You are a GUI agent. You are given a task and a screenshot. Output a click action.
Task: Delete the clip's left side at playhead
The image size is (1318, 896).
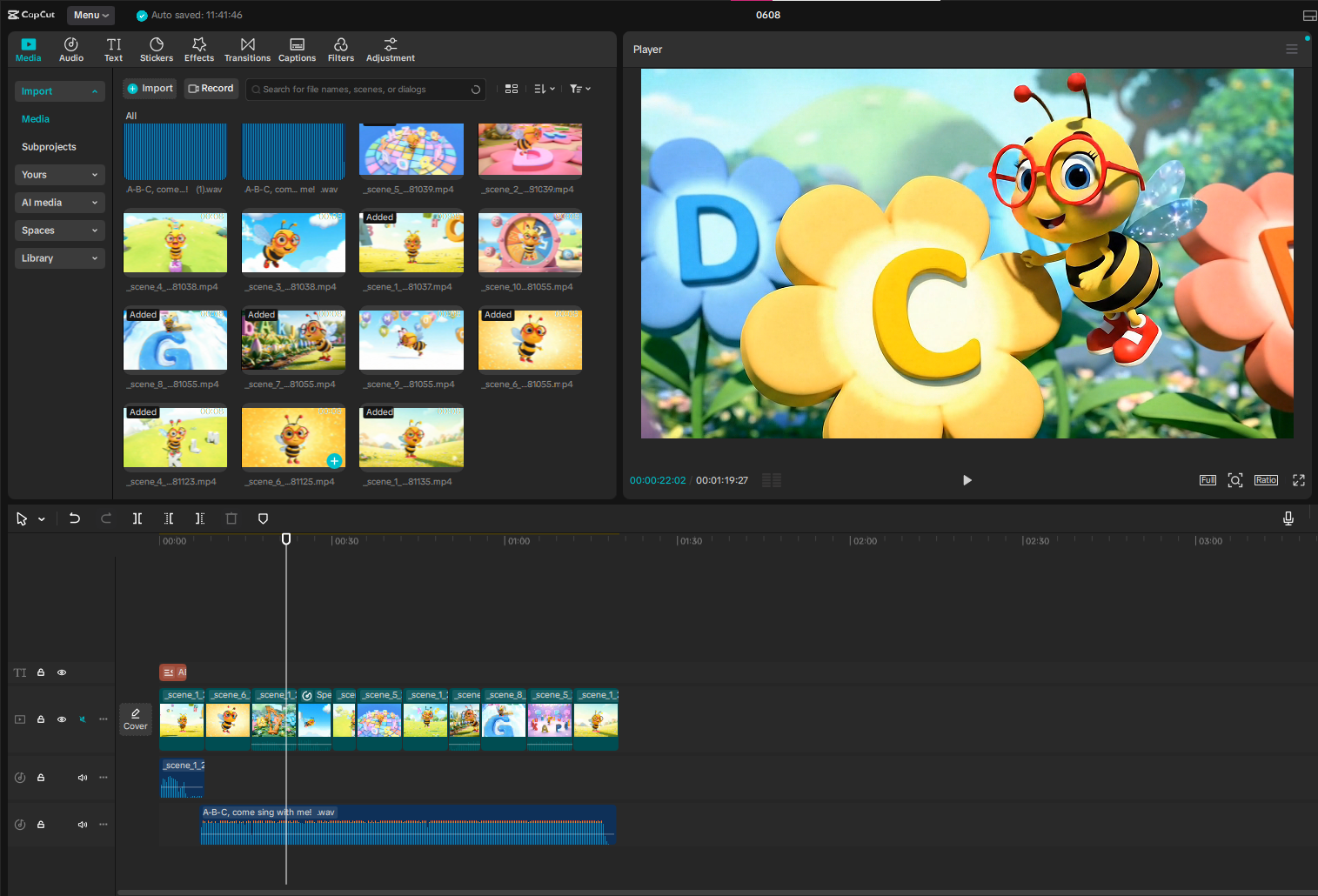(169, 518)
